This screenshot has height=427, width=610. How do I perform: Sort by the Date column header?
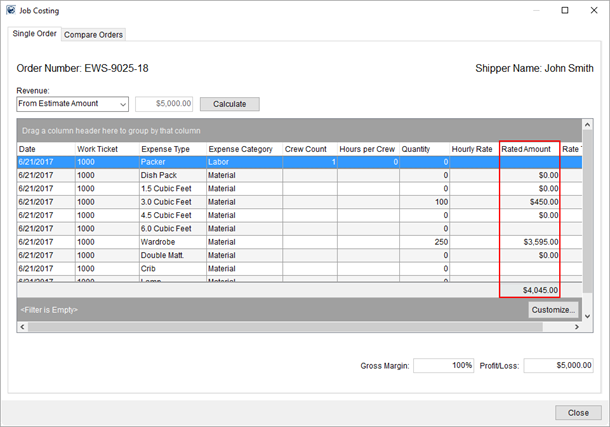45,150
